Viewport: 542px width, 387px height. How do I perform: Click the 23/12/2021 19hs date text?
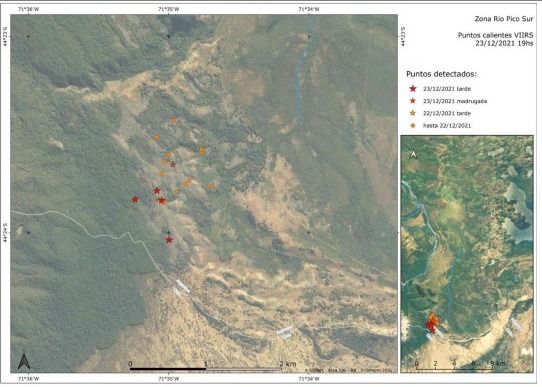tap(504, 44)
